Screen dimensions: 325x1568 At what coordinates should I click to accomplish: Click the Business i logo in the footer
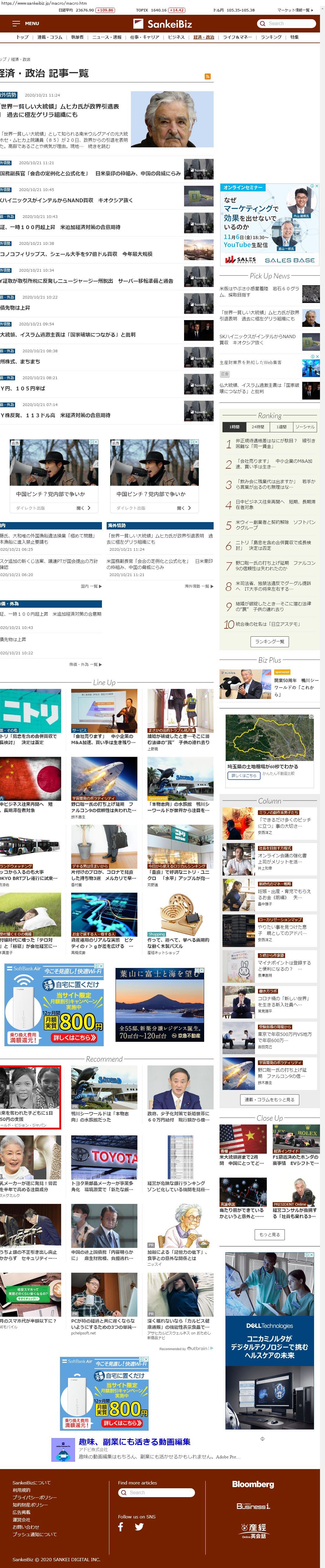coord(253,1505)
